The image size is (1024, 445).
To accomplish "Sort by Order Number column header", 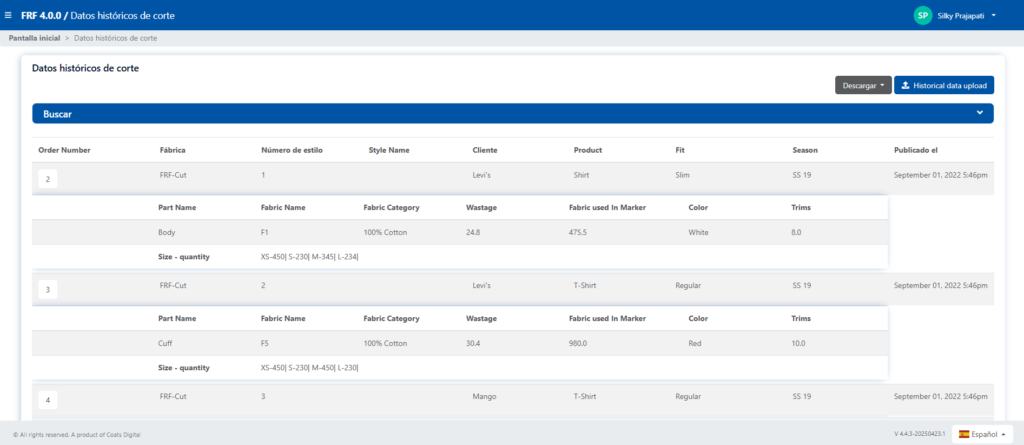I will coord(64,150).
